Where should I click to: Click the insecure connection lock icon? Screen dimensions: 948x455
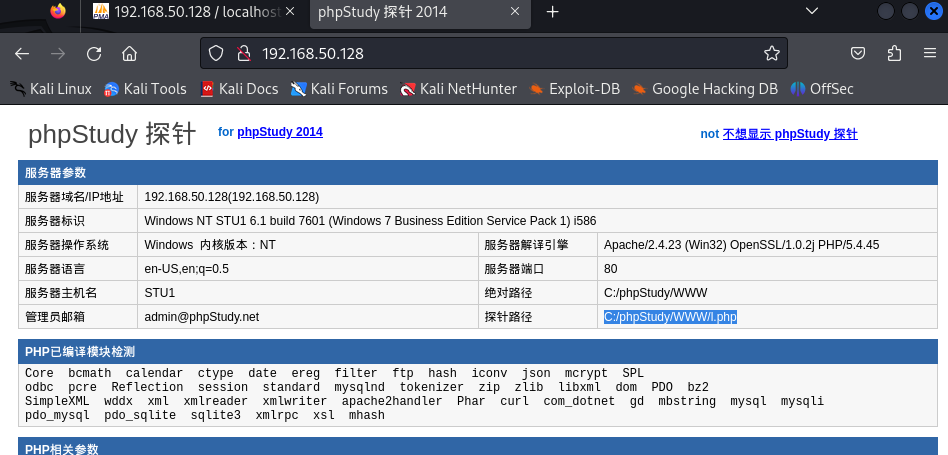(x=244, y=53)
